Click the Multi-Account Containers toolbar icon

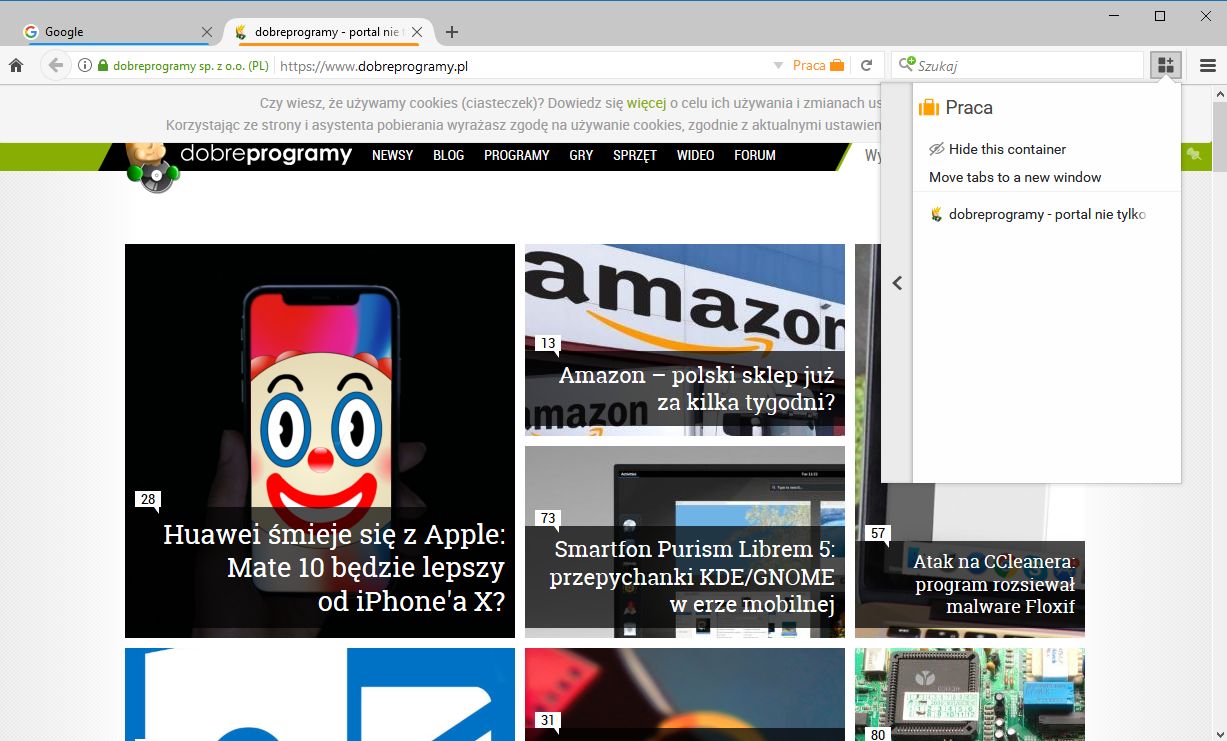coord(1165,64)
